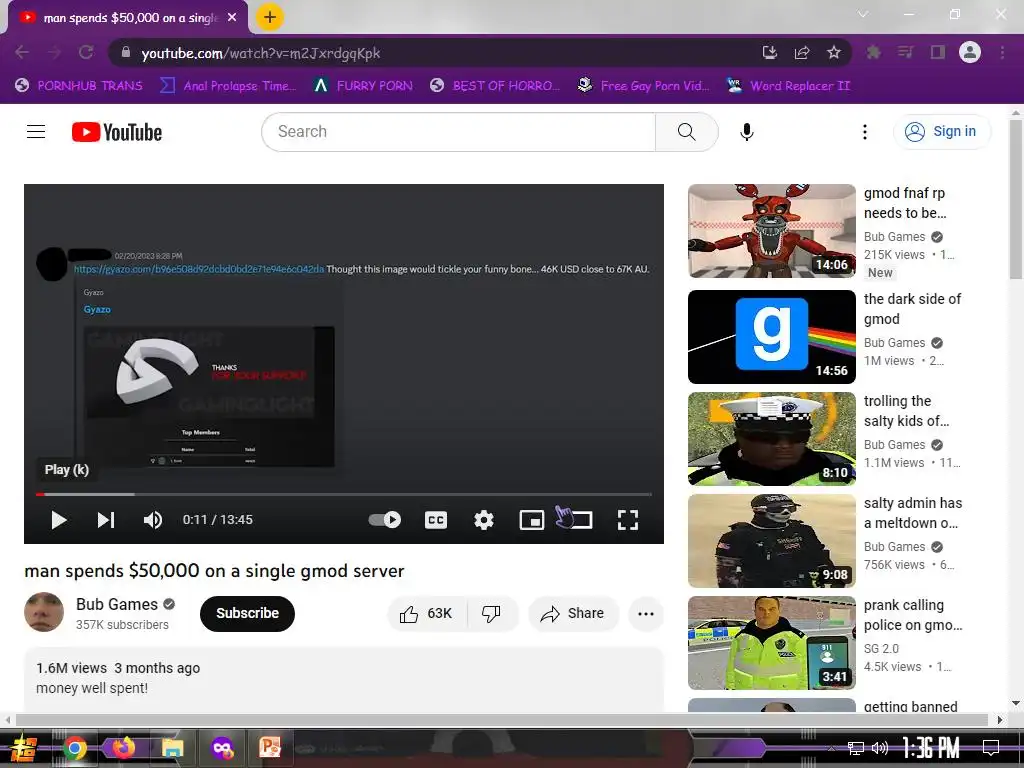Image resolution: width=1024 pixels, height=768 pixels.
Task: Install app icon in address bar
Action: coord(770,53)
